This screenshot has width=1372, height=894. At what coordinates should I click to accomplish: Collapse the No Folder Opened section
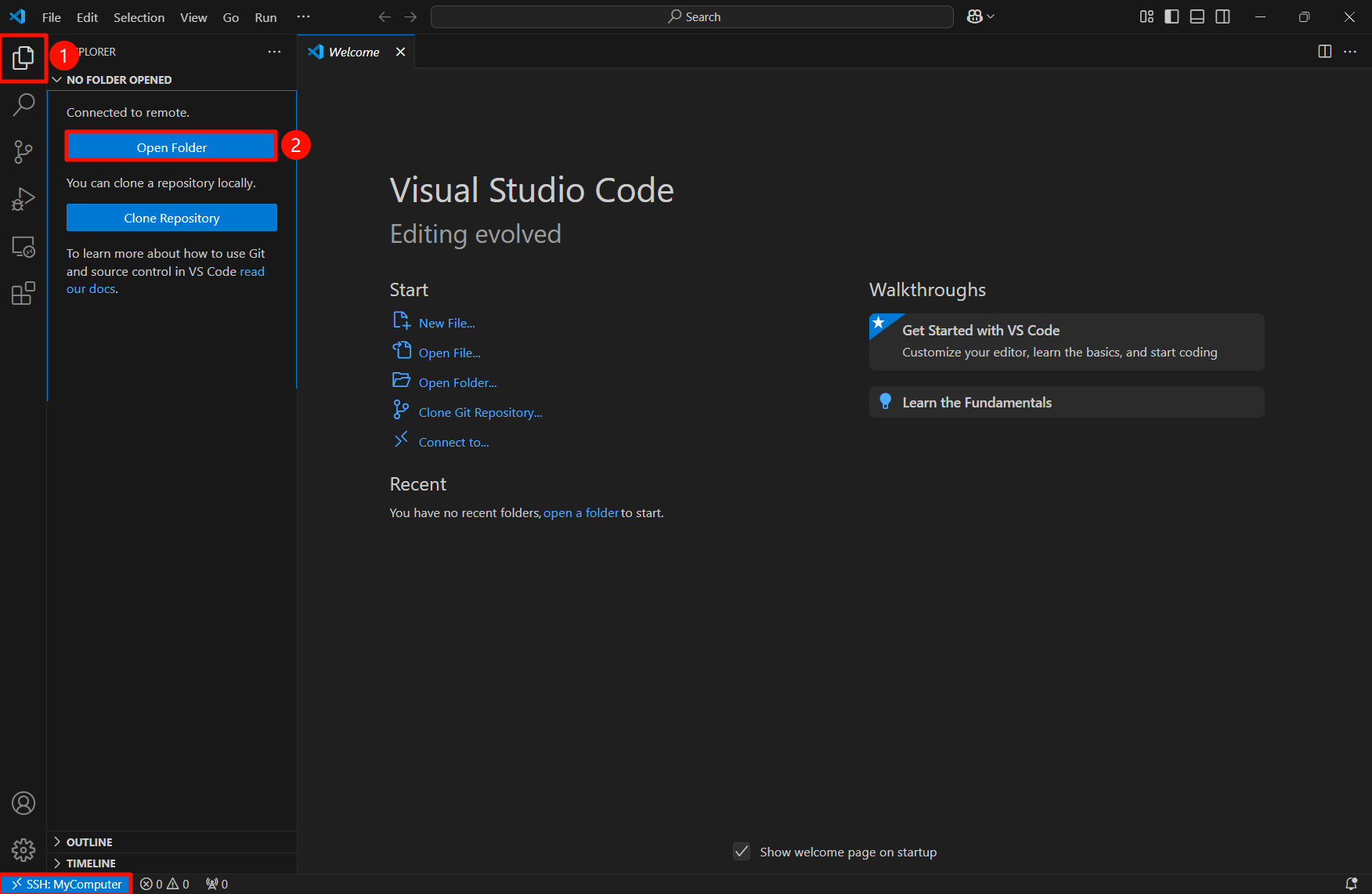click(x=118, y=80)
